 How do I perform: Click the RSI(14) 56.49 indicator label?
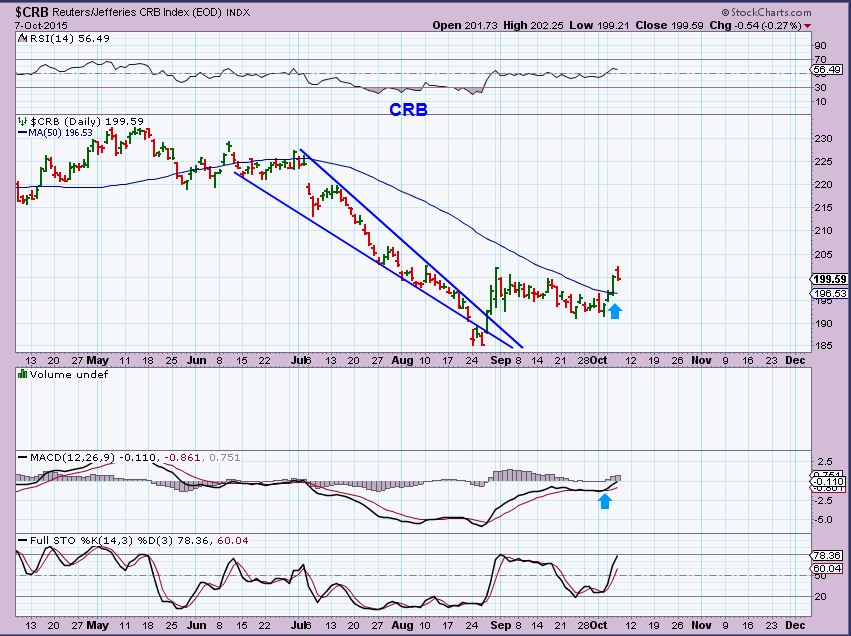tap(69, 38)
